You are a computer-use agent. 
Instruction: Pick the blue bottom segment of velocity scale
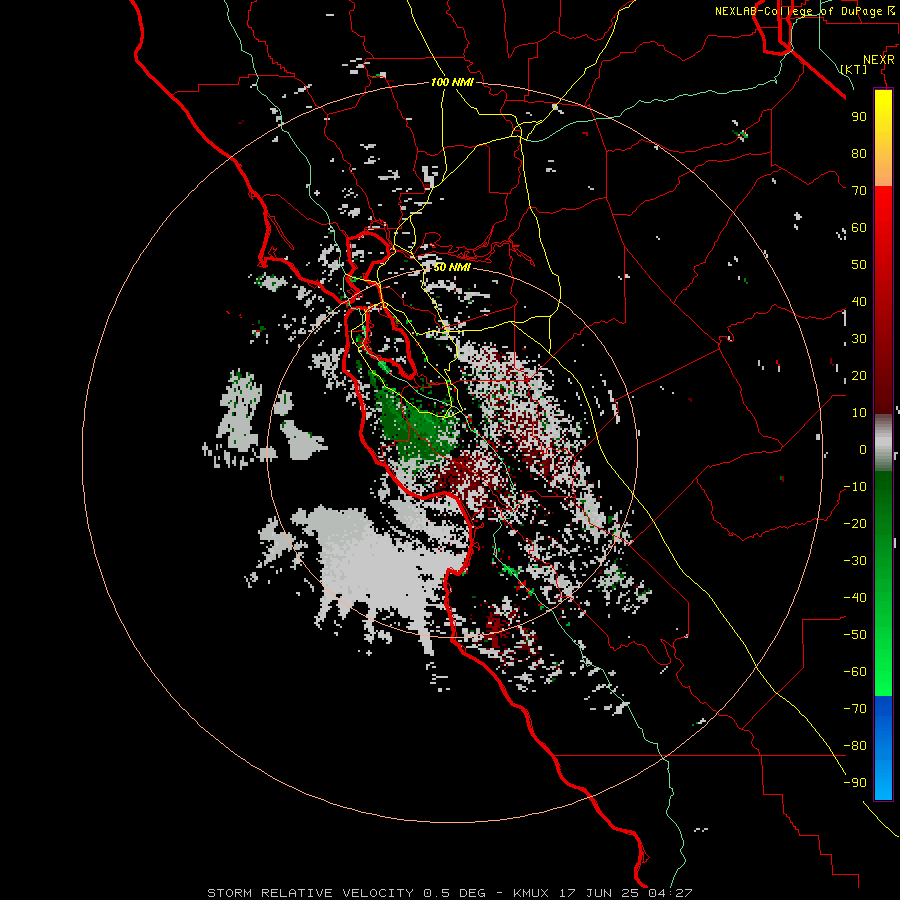click(x=883, y=748)
